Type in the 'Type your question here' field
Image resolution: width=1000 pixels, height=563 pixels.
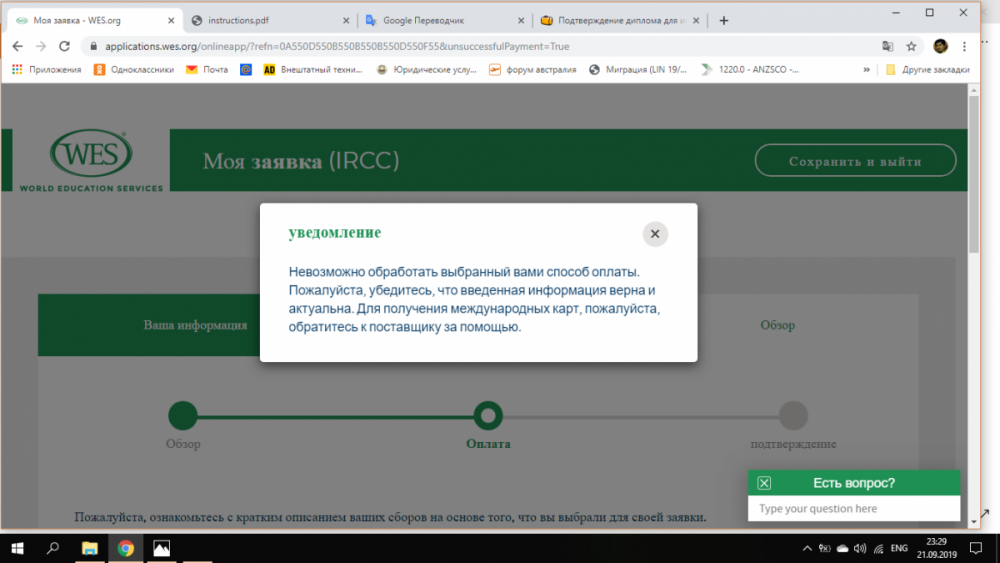[850, 509]
